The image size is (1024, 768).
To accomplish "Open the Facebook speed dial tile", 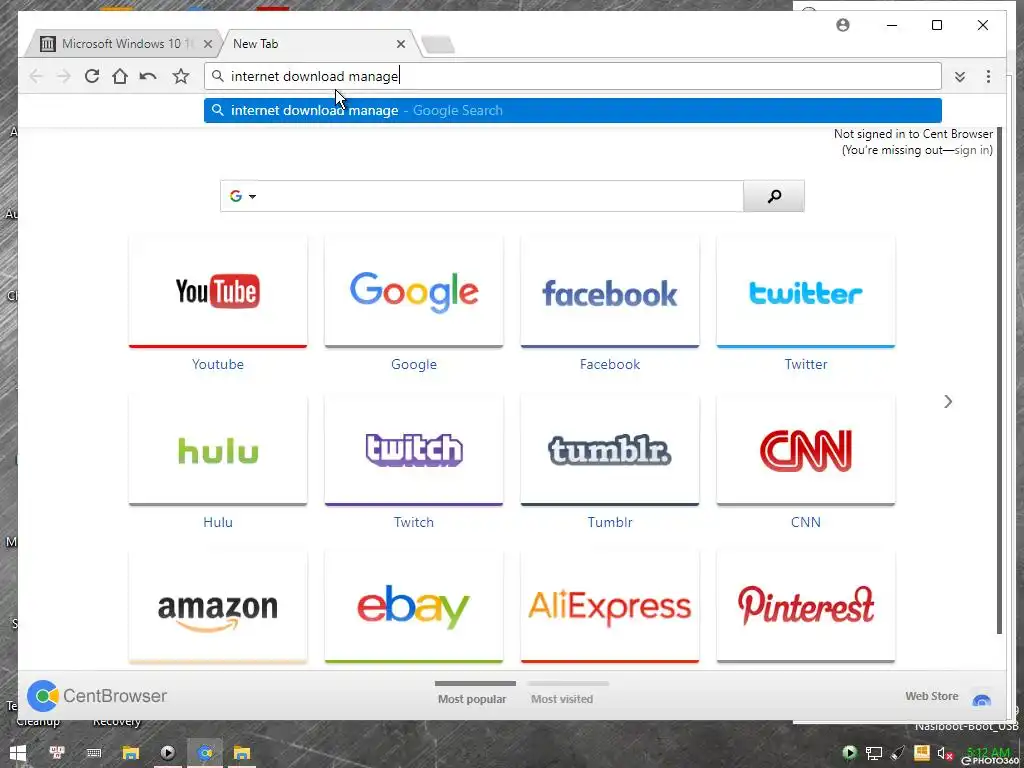I will [x=610, y=291].
